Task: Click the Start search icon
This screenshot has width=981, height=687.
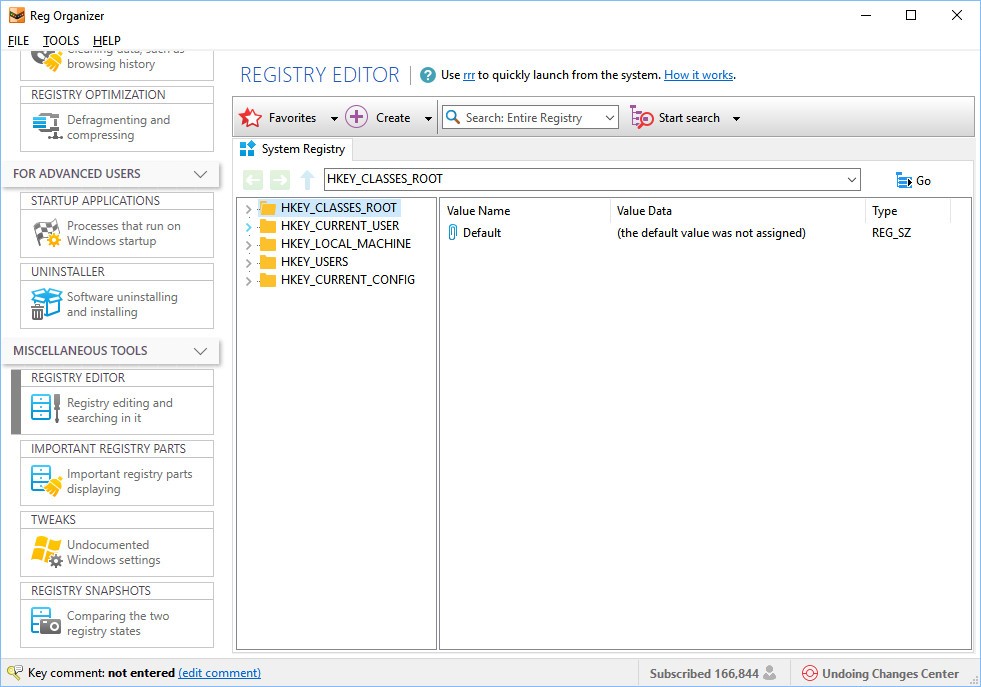Action: coord(641,118)
